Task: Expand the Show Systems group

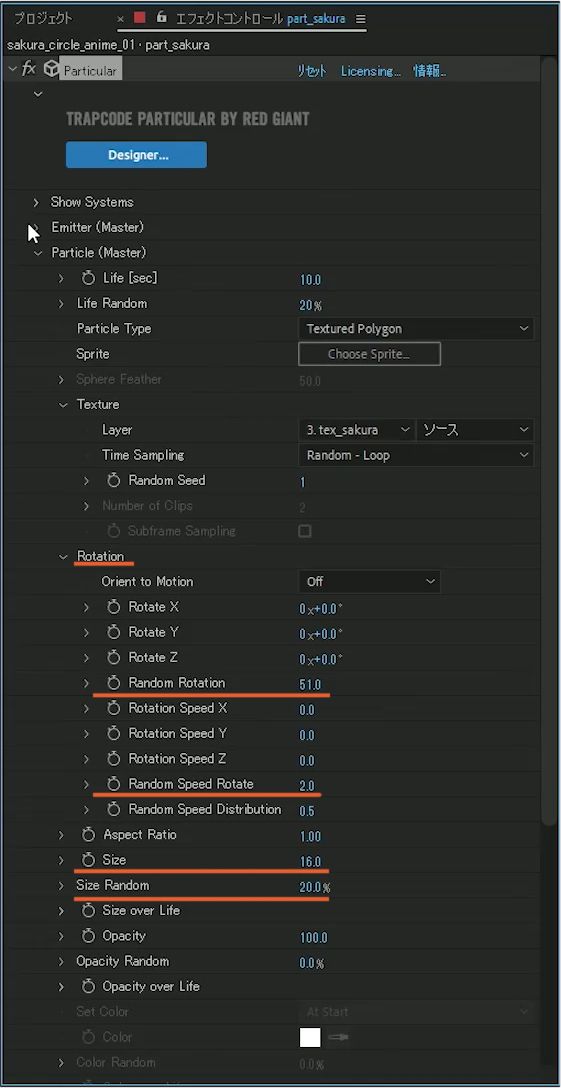Action: pyautogui.click(x=36, y=203)
